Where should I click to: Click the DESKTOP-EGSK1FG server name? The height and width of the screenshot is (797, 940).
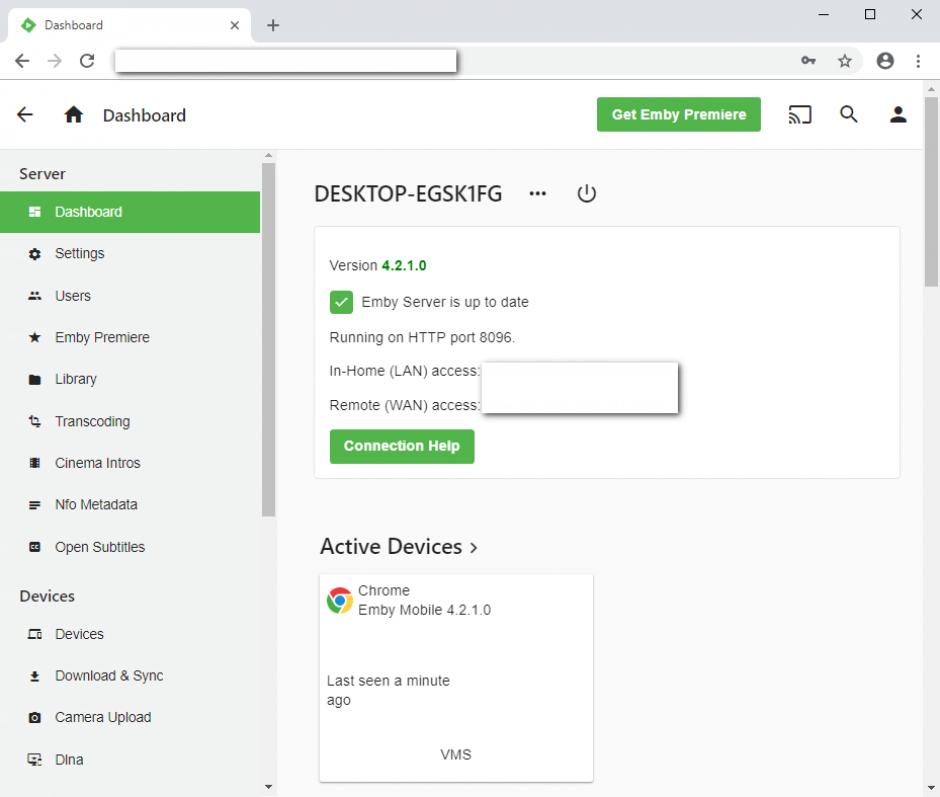tap(408, 194)
